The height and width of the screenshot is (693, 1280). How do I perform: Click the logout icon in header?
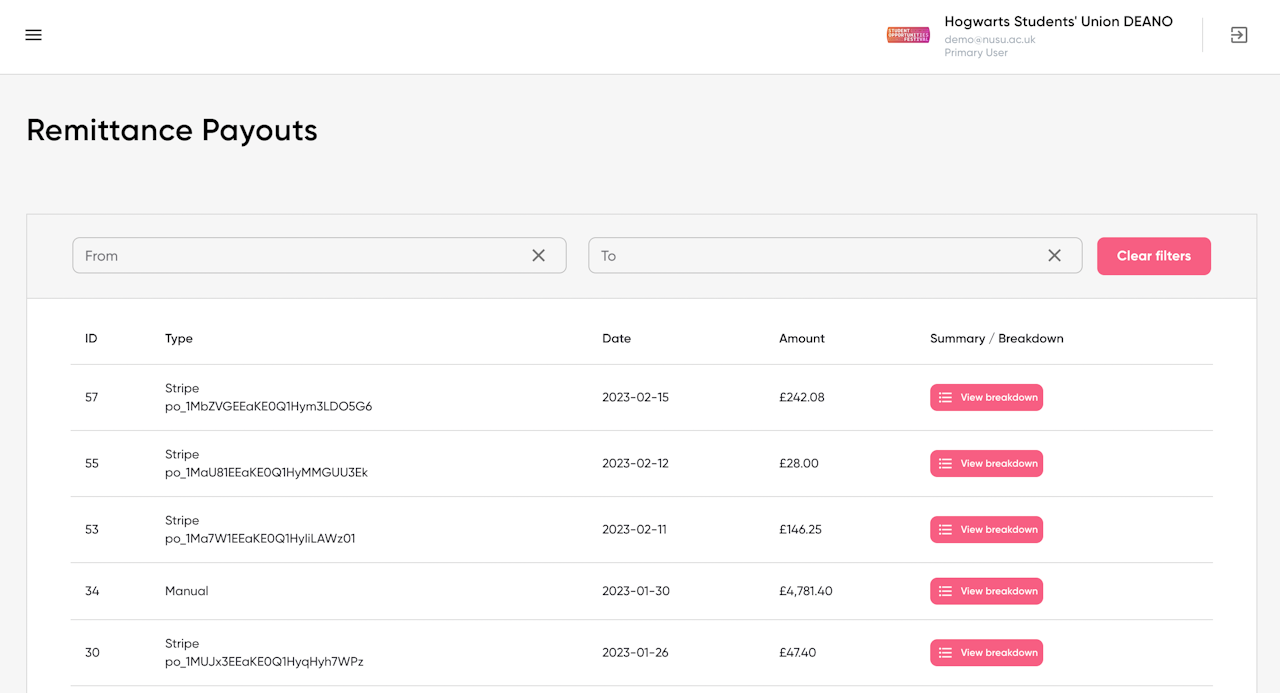(1238, 35)
